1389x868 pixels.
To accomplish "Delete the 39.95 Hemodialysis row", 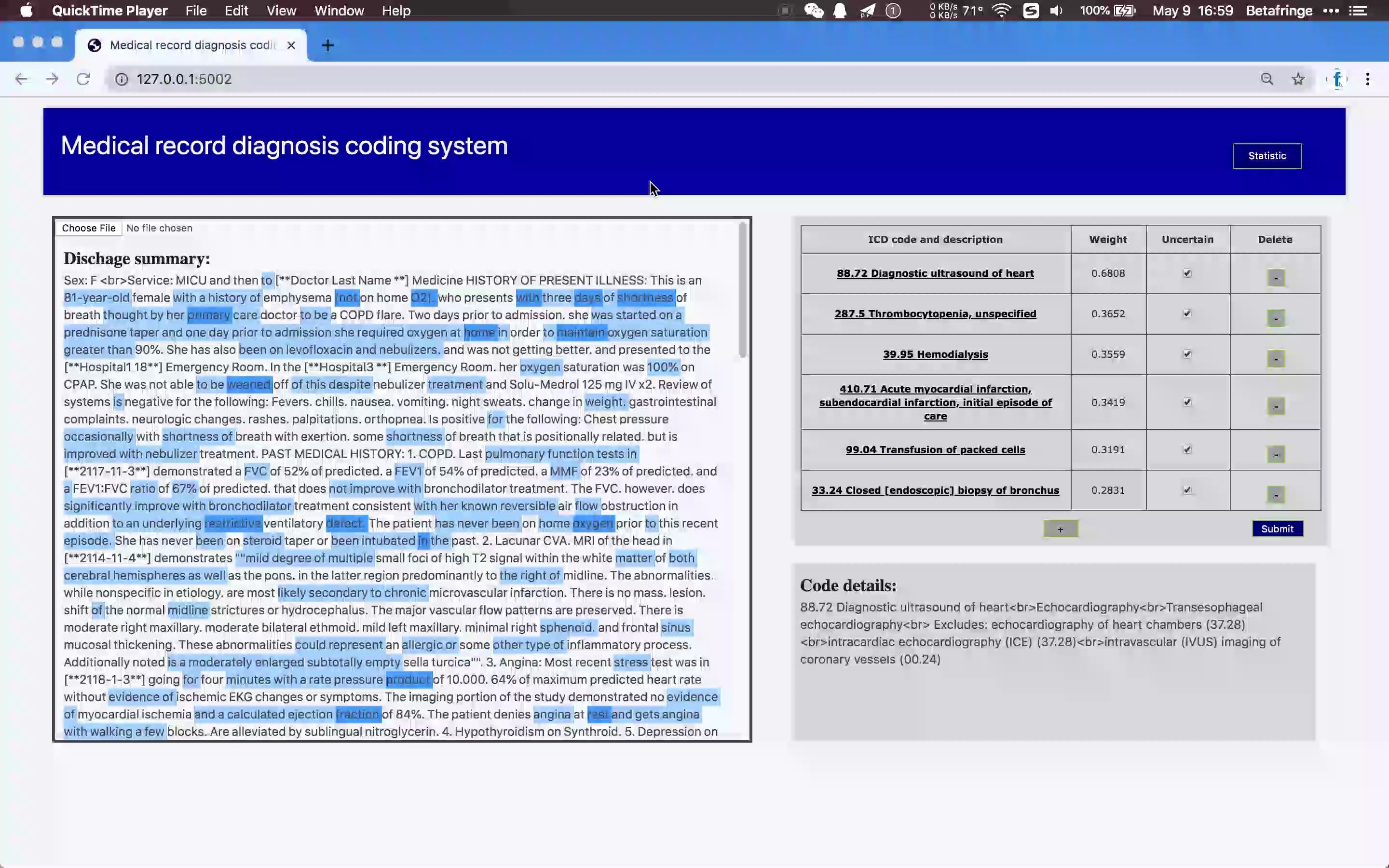I will pos(1275,359).
